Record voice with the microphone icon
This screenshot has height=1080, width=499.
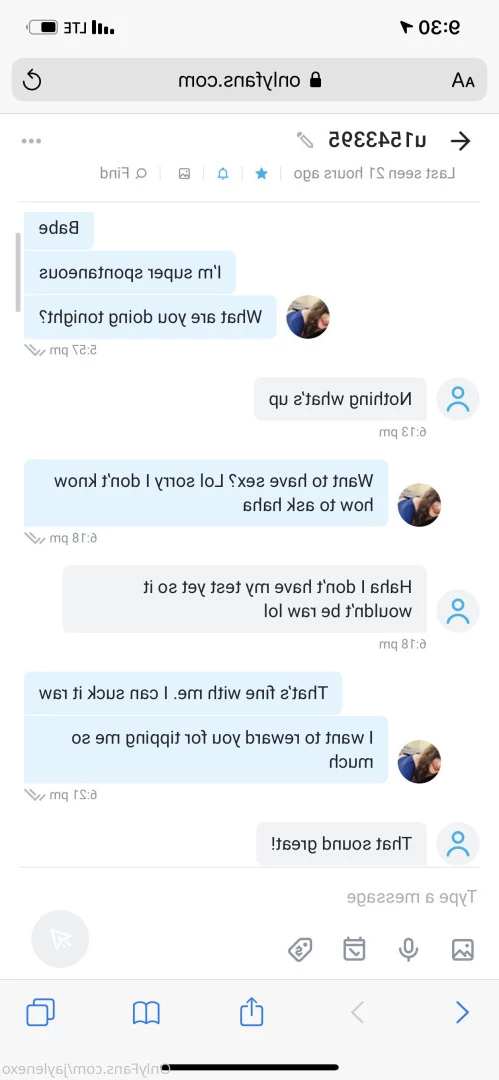[x=408, y=949]
